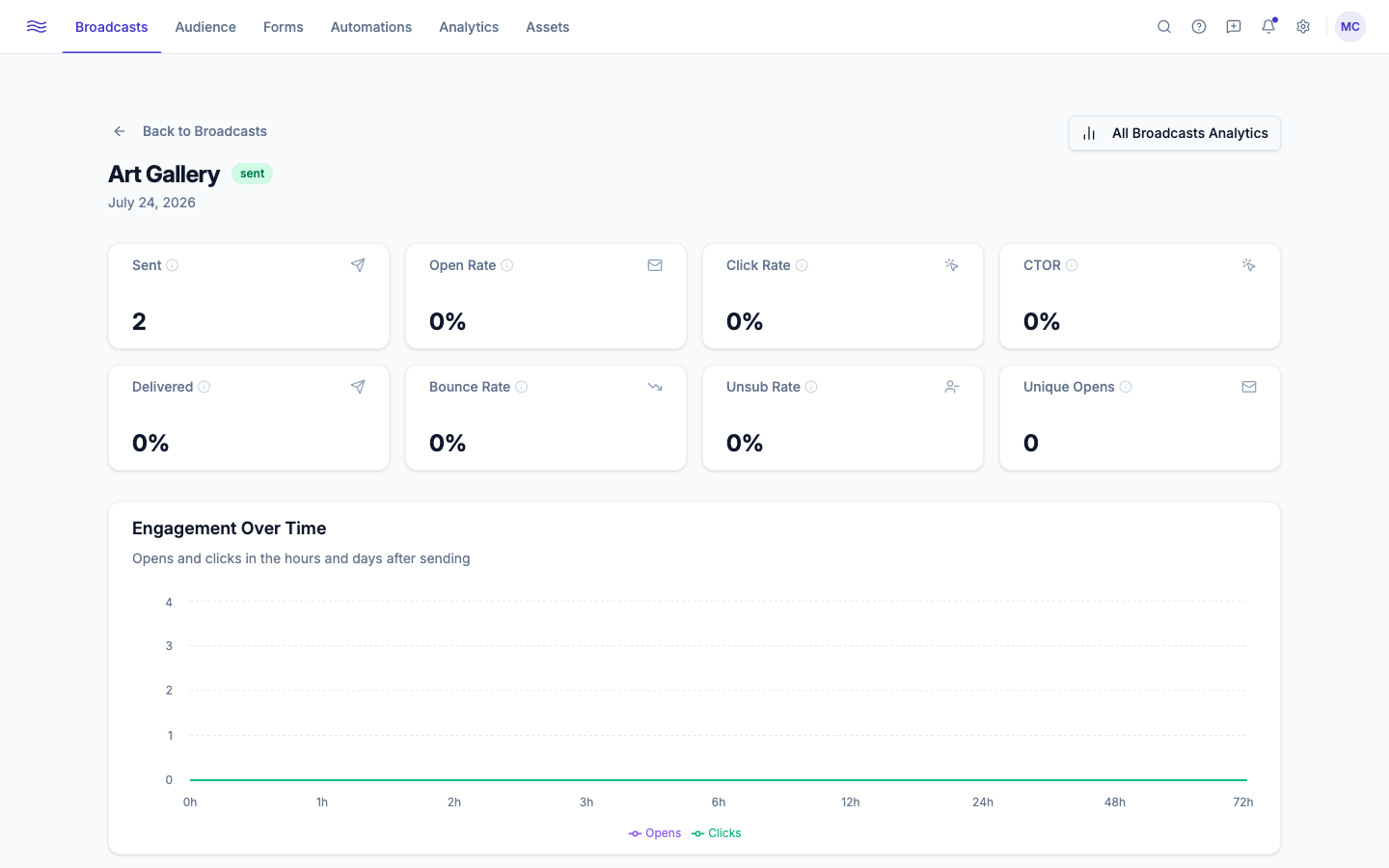Click the envelope icon on Open Rate card
This screenshot has width=1389, height=868.
point(655,265)
